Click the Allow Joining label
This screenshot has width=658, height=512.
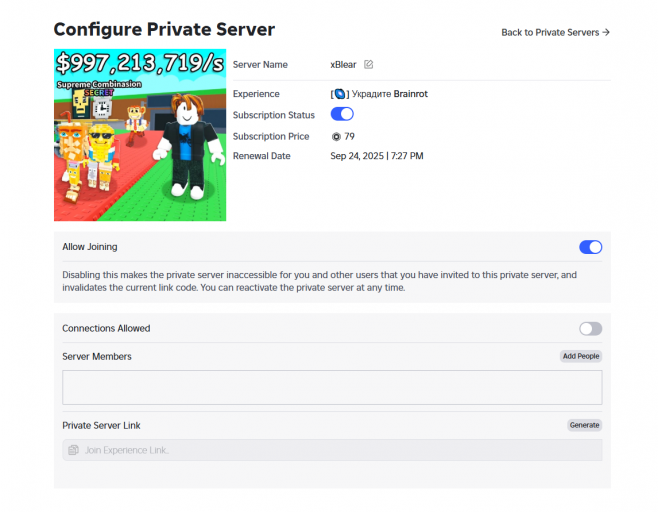tap(90, 247)
